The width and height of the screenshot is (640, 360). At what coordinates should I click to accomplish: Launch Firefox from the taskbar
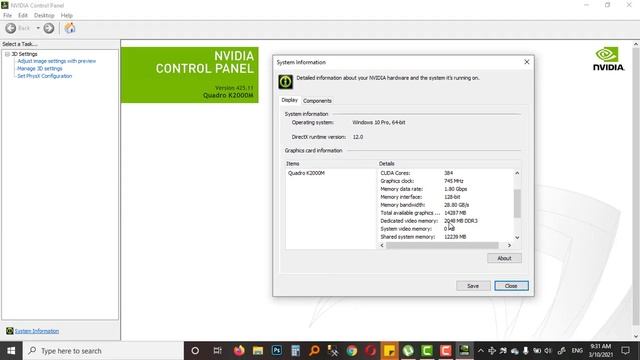click(239, 351)
